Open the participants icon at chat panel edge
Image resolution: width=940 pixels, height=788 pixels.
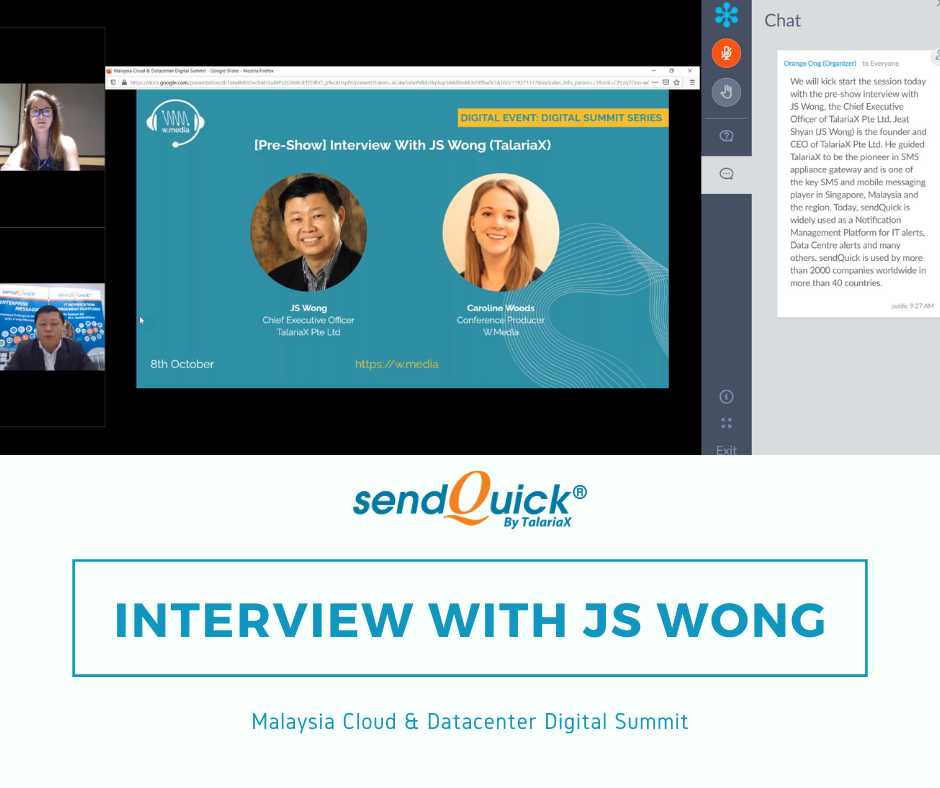tap(936, 55)
